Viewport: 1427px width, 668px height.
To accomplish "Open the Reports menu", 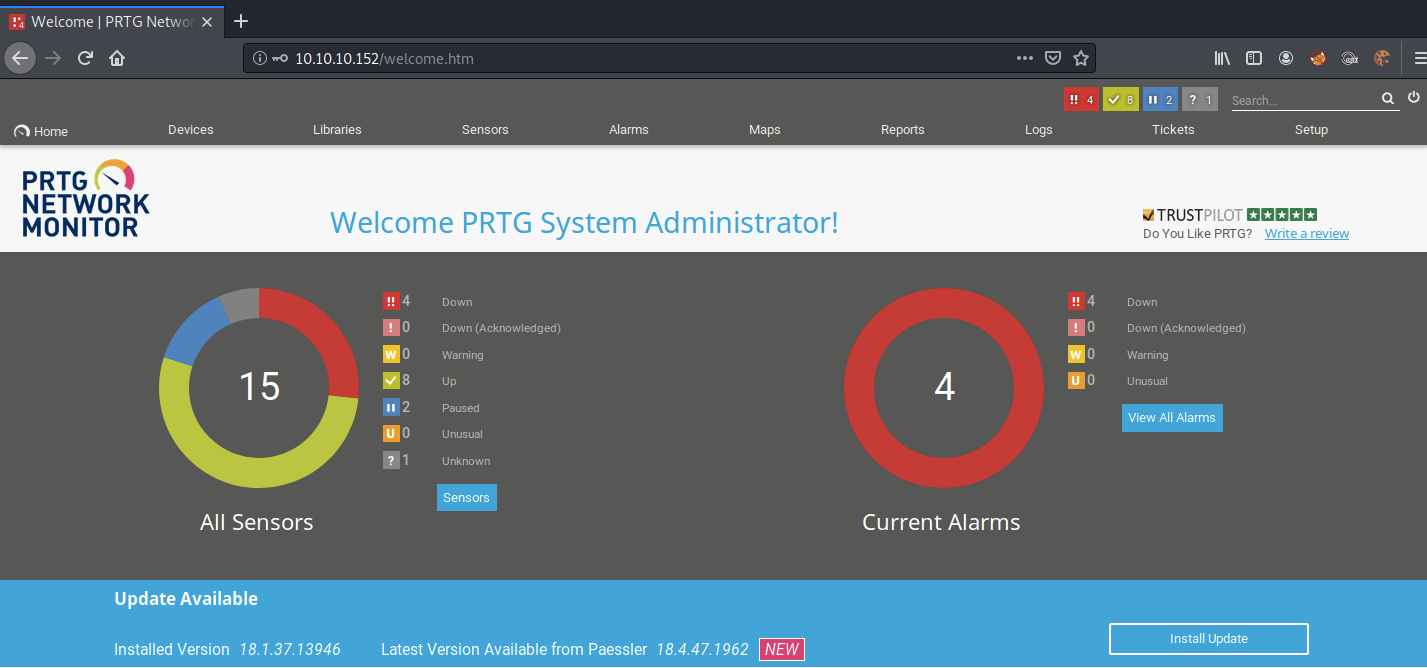I will (x=903, y=130).
